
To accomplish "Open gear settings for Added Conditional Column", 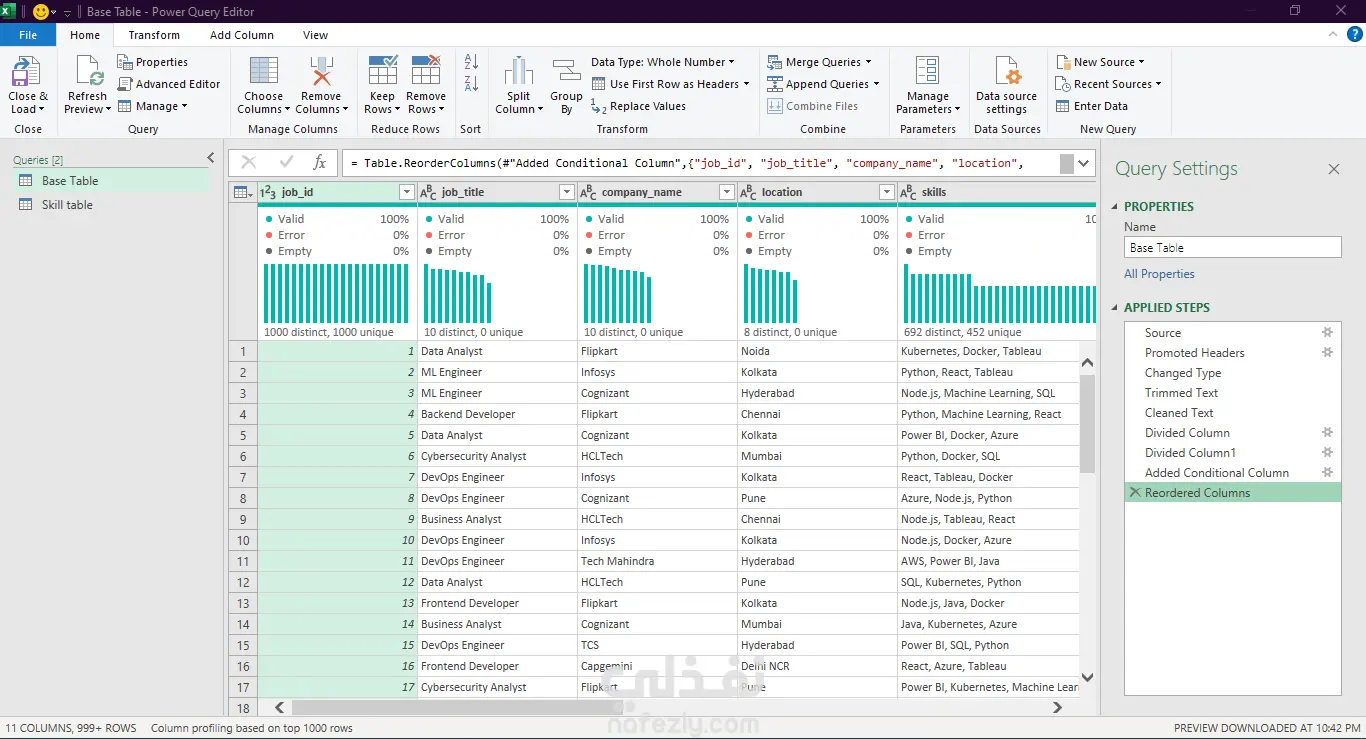I will (x=1327, y=473).
